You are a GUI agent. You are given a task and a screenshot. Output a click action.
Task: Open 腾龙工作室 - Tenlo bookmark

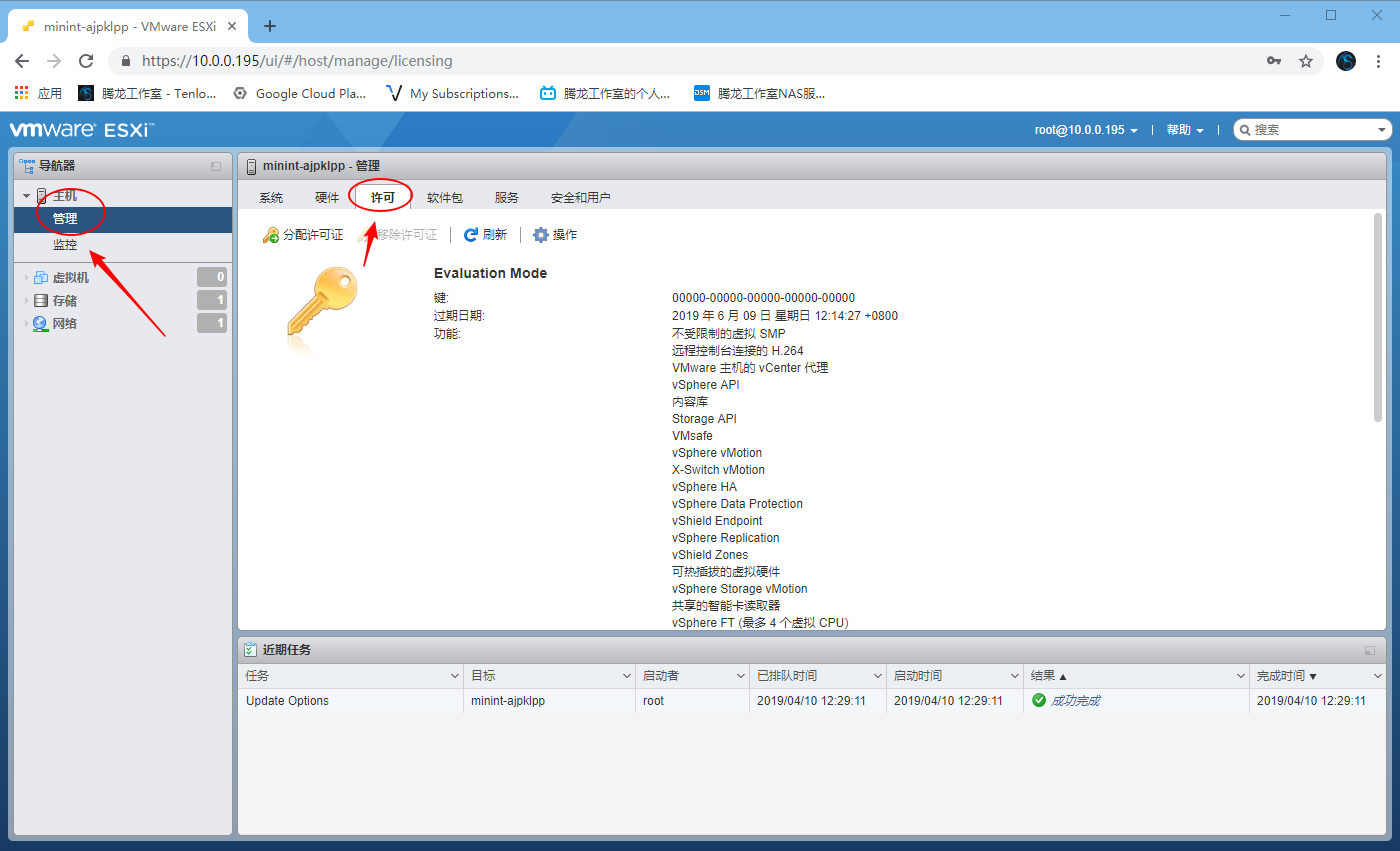(x=147, y=93)
